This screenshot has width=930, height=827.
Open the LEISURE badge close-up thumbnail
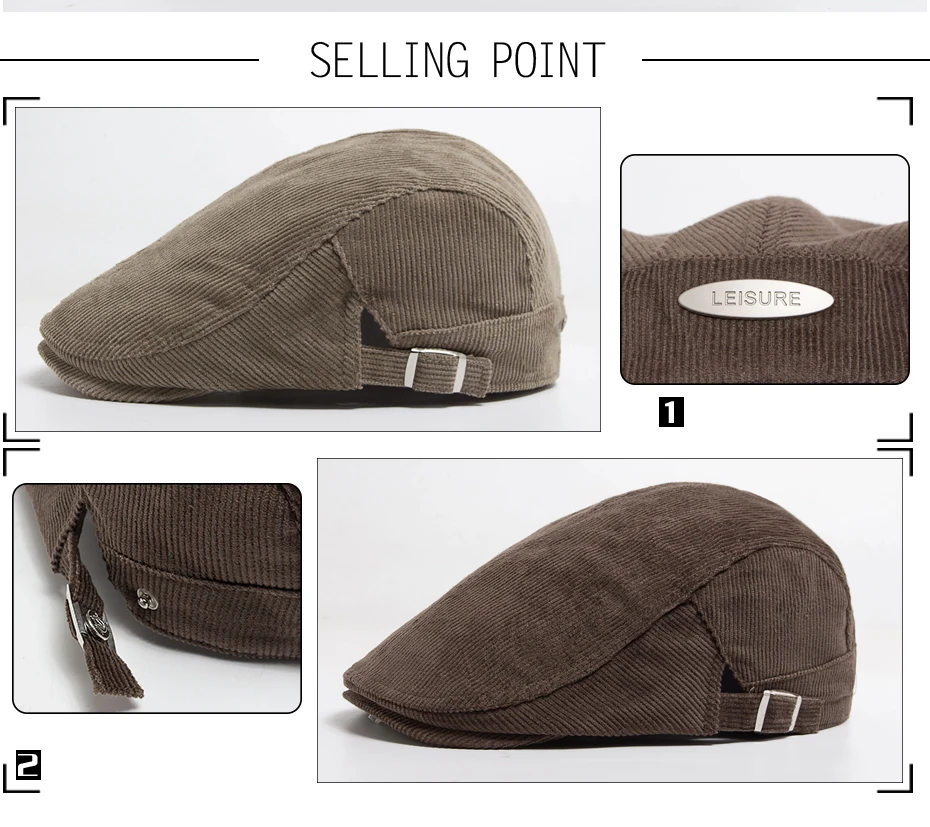tap(765, 269)
